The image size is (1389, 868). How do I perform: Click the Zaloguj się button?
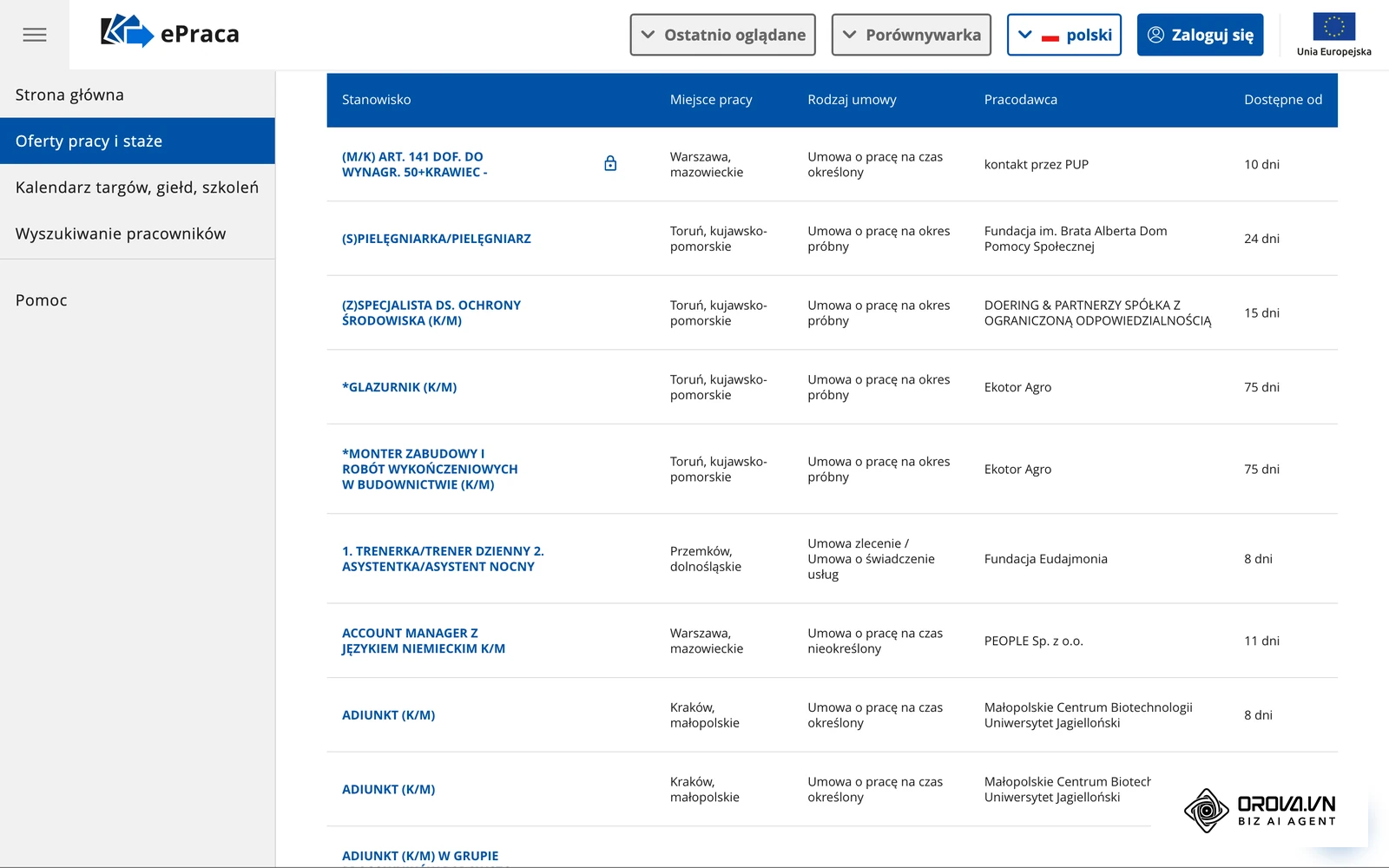(x=1201, y=35)
